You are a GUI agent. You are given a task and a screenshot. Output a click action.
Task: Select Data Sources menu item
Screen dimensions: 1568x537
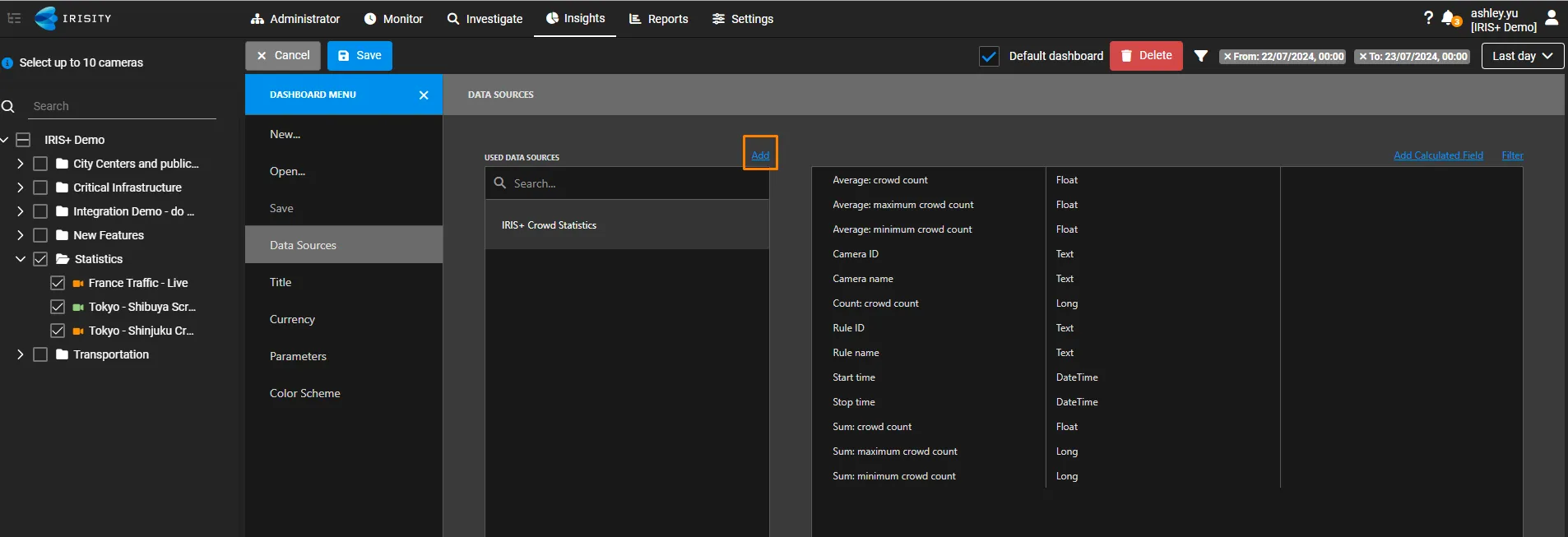click(x=344, y=245)
